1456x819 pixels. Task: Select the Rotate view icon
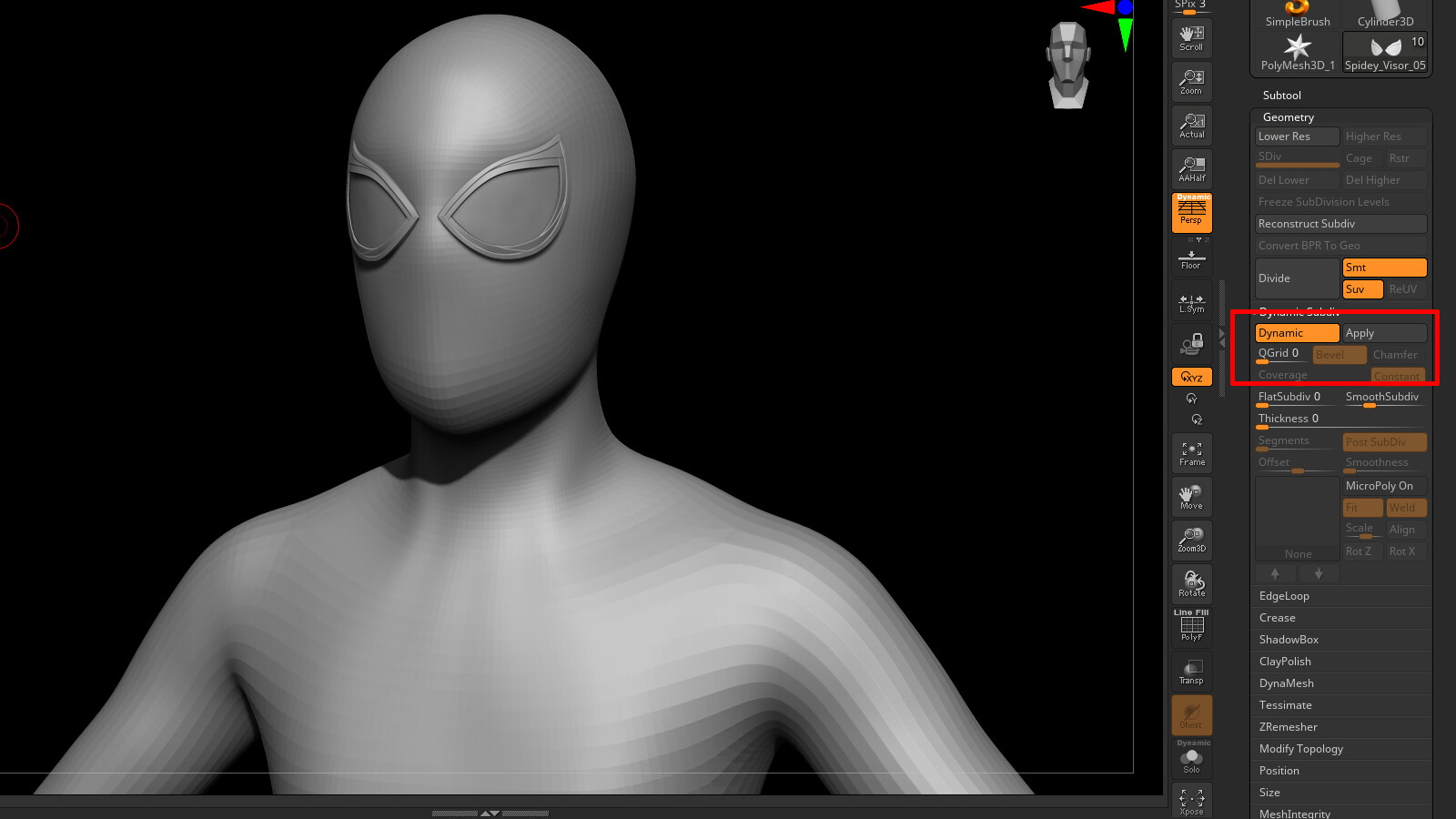click(x=1191, y=583)
